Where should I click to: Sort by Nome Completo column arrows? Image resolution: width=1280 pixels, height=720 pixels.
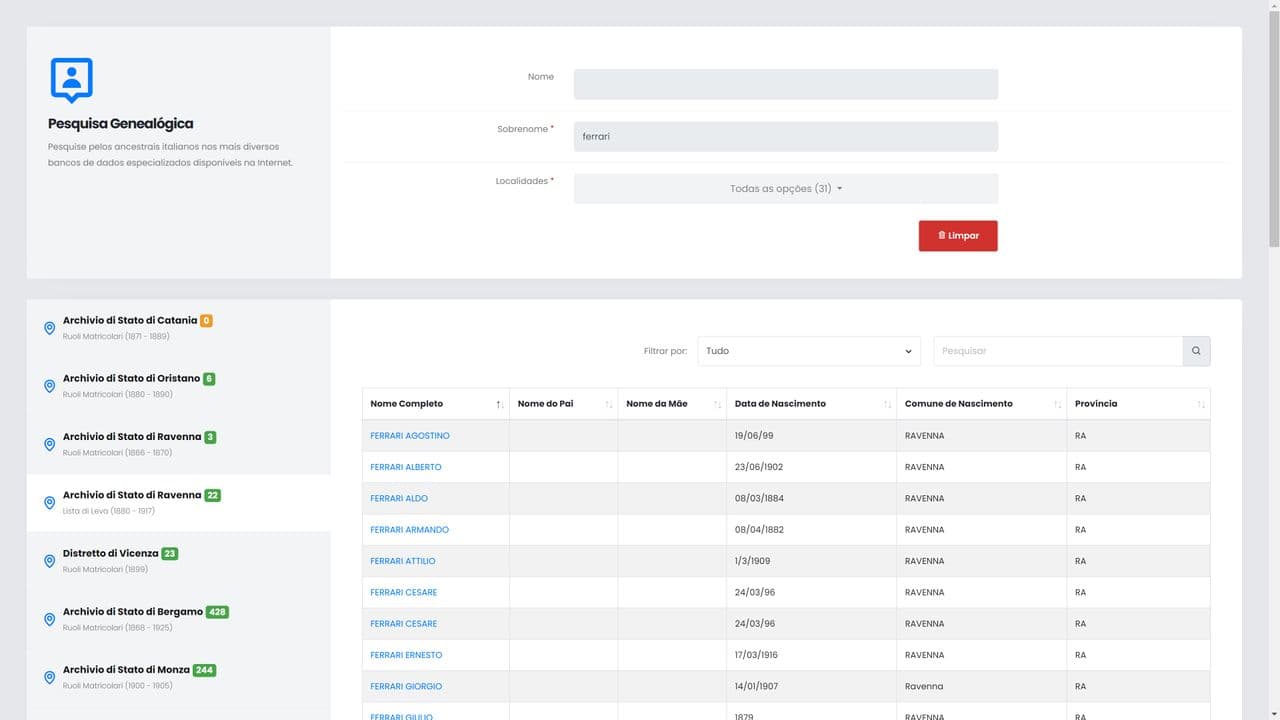click(499, 404)
